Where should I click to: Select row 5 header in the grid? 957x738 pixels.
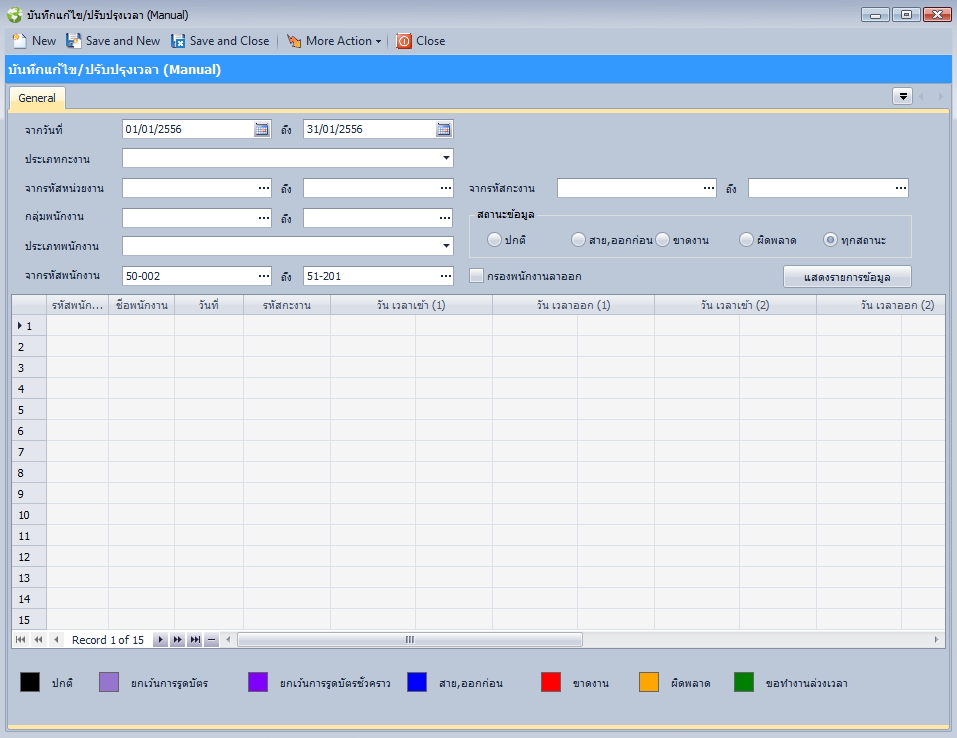[x=29, y=410]
